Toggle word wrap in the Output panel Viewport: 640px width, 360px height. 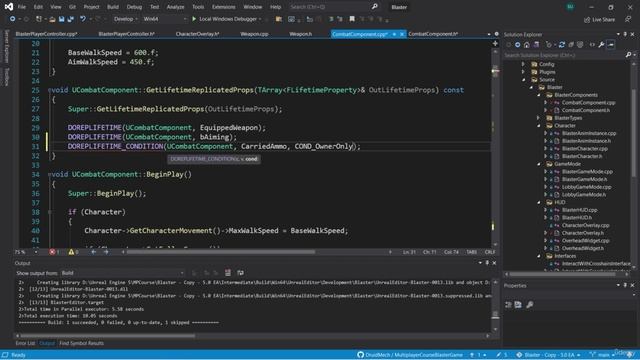[240, 273]
